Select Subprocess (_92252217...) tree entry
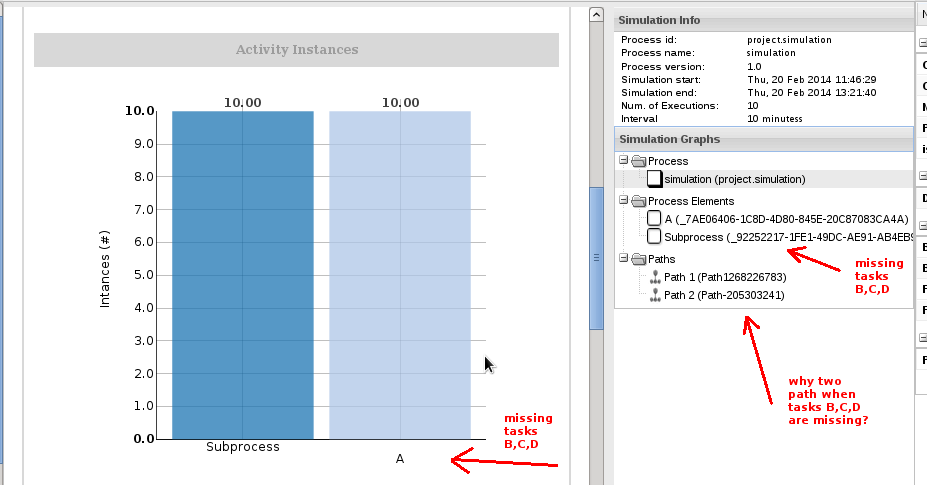 click(x=789, y=237)
